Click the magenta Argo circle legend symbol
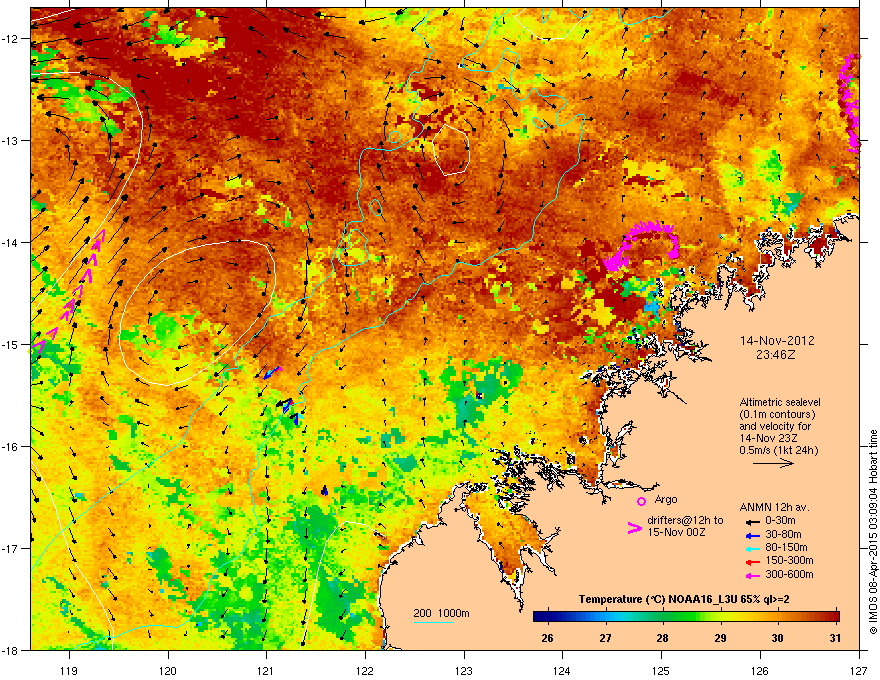The image size is (880, 680). click(x=641, y=501)
